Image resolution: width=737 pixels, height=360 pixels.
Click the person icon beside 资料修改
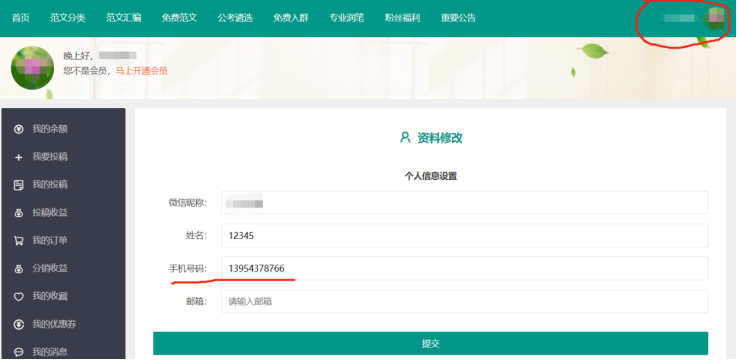click(405, 137)
